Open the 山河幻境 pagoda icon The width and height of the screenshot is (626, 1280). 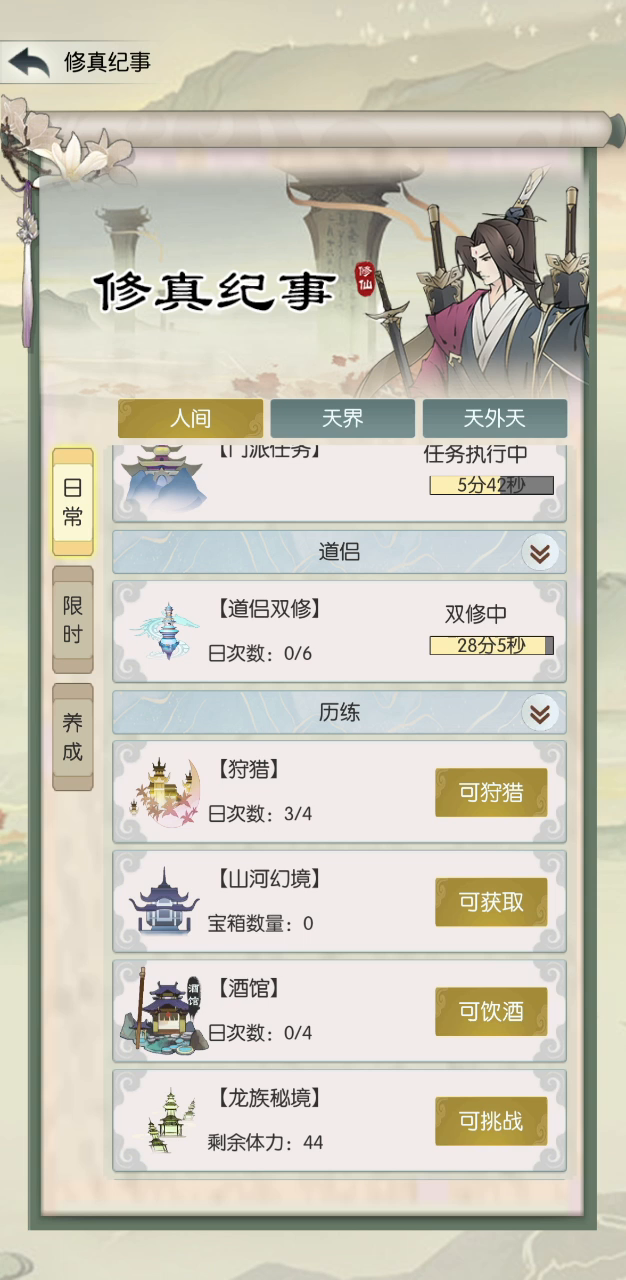[163, 902]
